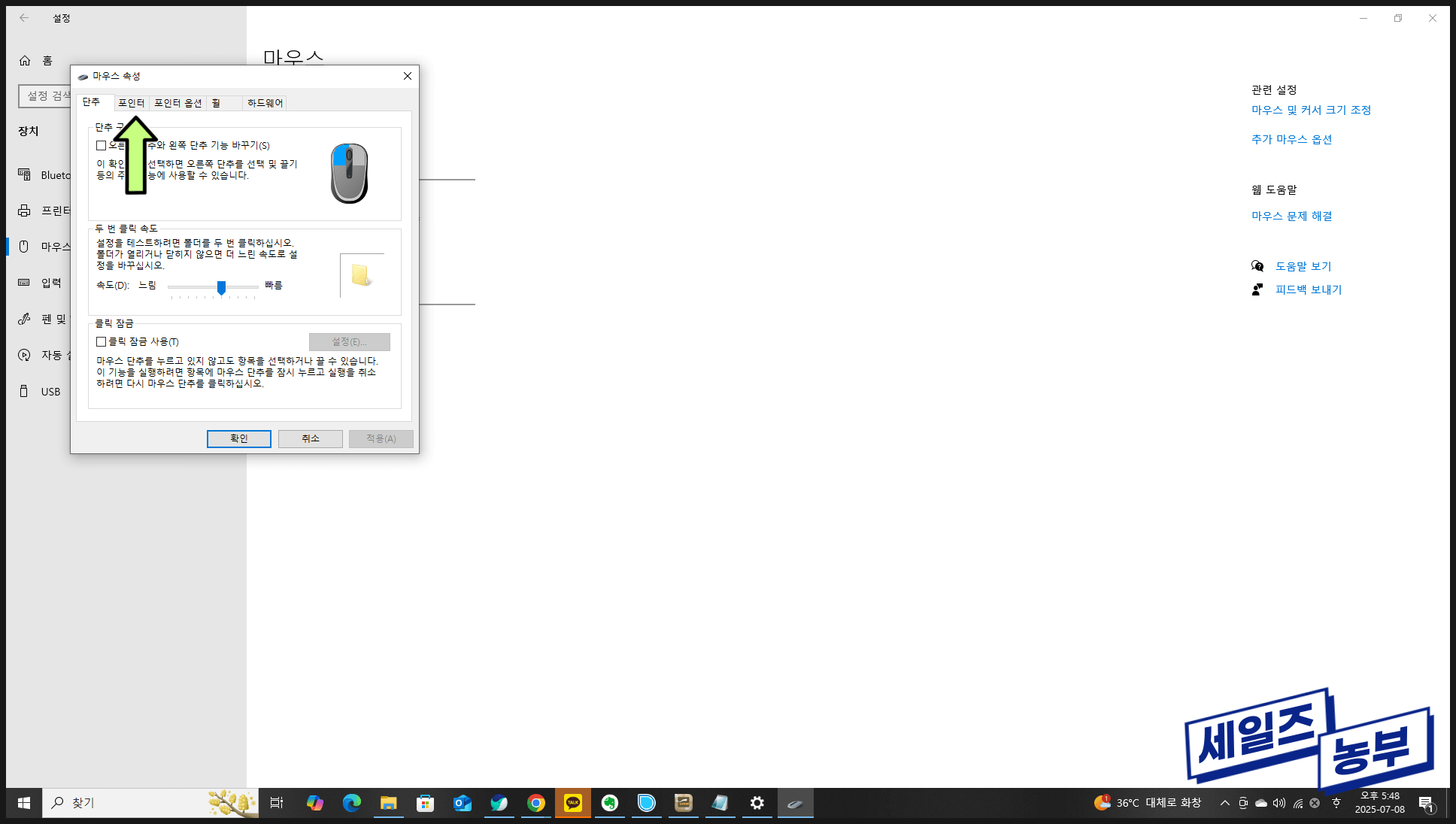The height and width of the screenshot is (824, 1456).
Task: Click the Get help chat icon
Action: (x=1257, y=266)
